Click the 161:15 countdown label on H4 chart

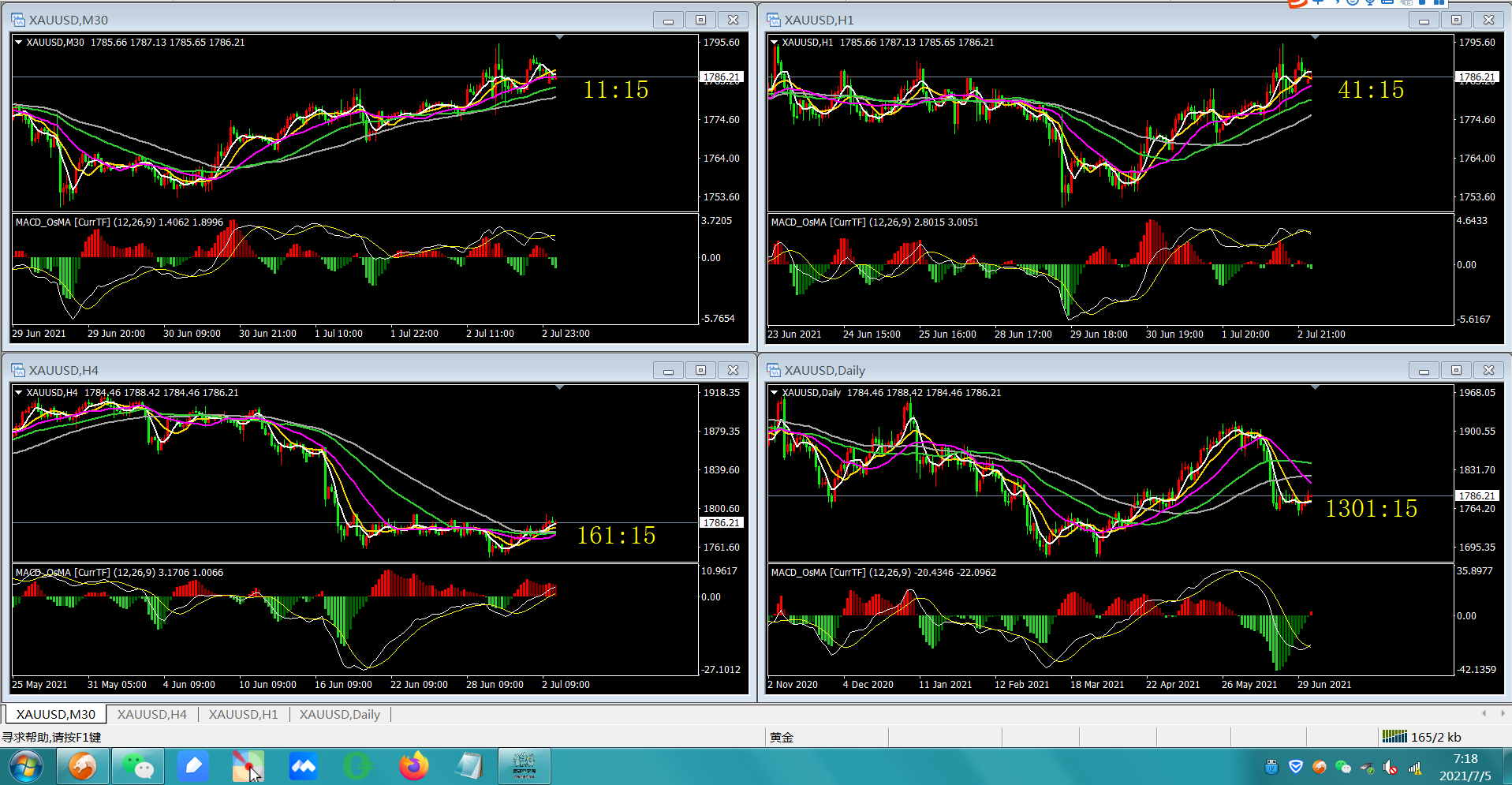(x=617, y=536)
